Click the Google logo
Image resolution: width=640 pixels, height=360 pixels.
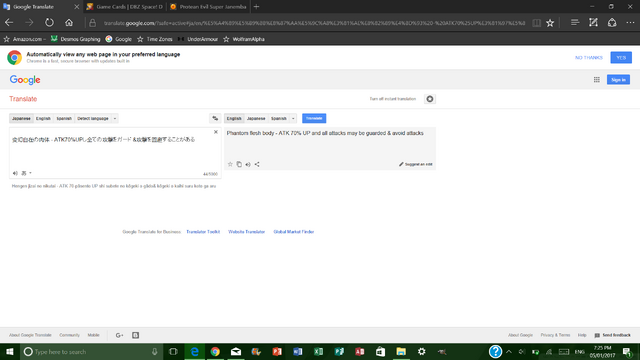[25, 80]
